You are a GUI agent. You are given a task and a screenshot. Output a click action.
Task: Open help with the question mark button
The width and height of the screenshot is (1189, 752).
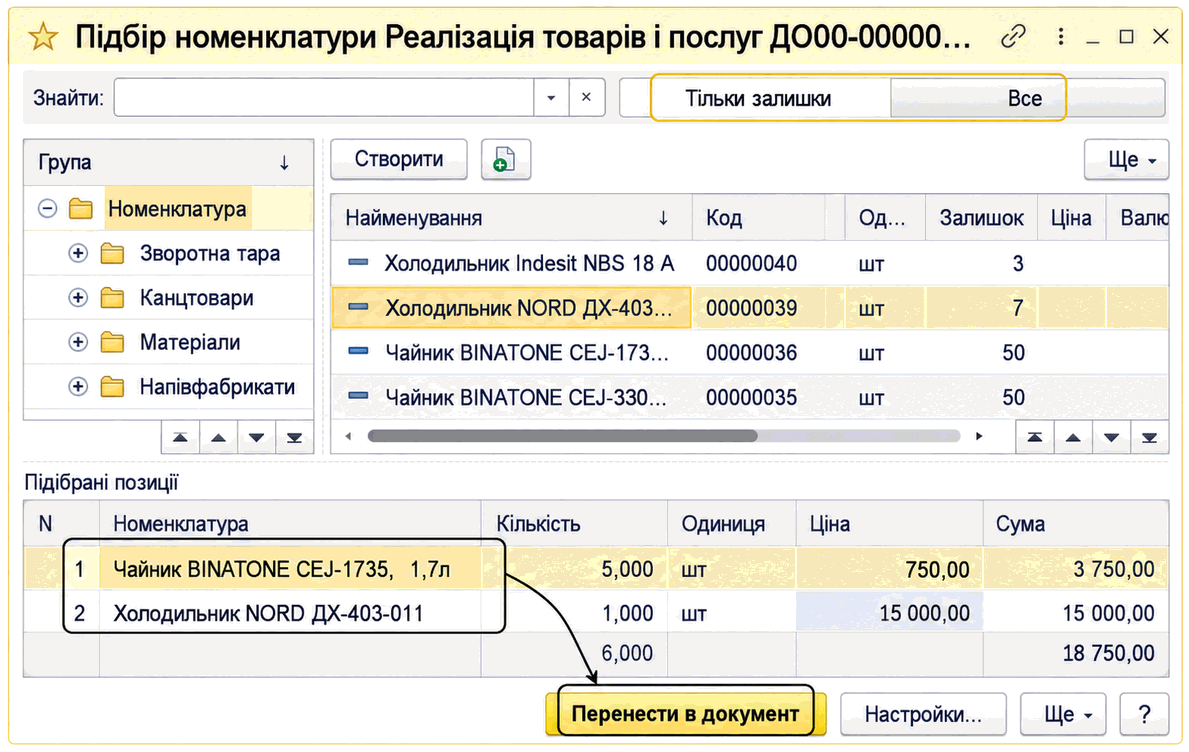tap(1144, 714)
